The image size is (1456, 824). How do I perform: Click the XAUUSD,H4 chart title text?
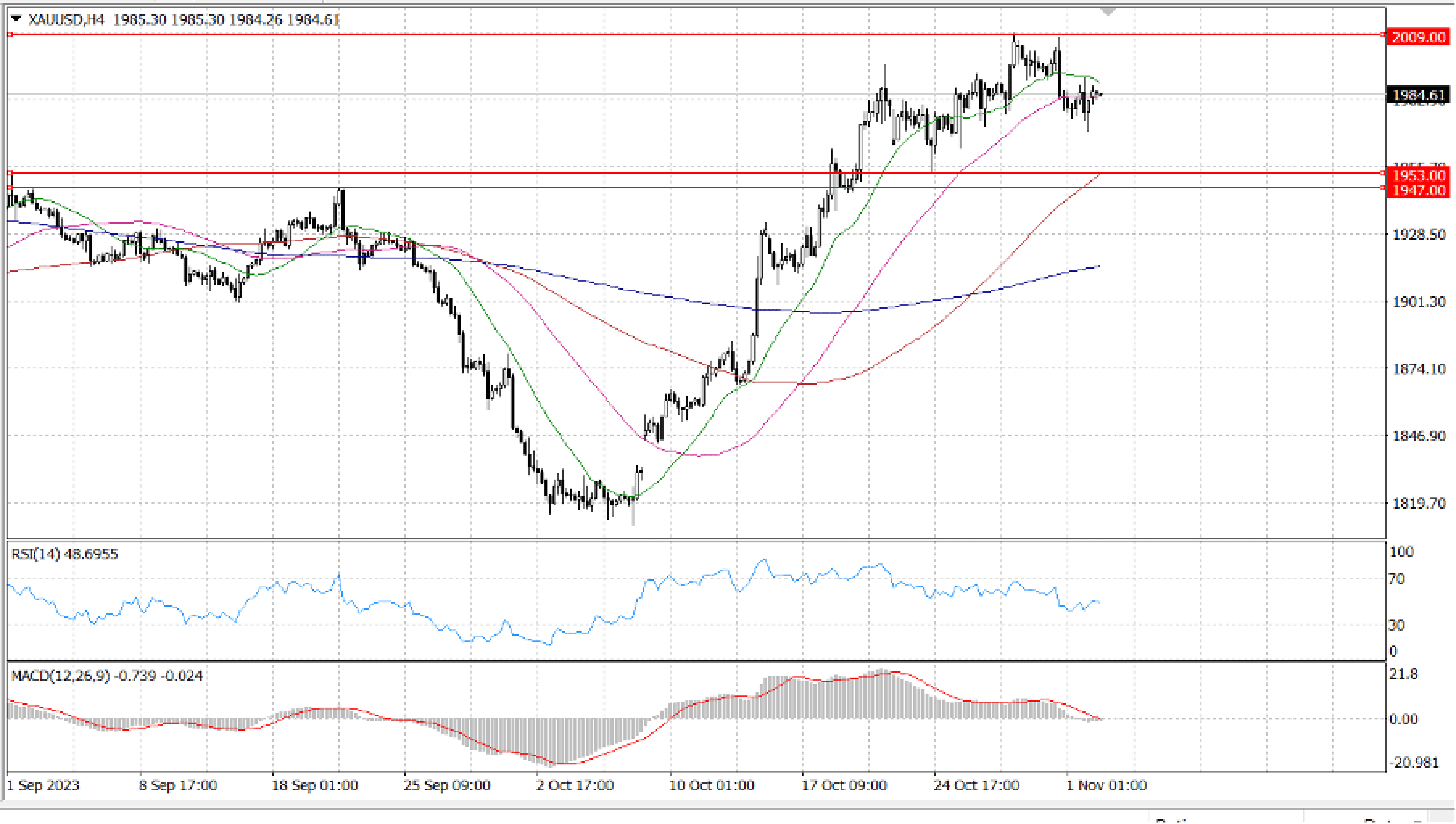point(67,20)
